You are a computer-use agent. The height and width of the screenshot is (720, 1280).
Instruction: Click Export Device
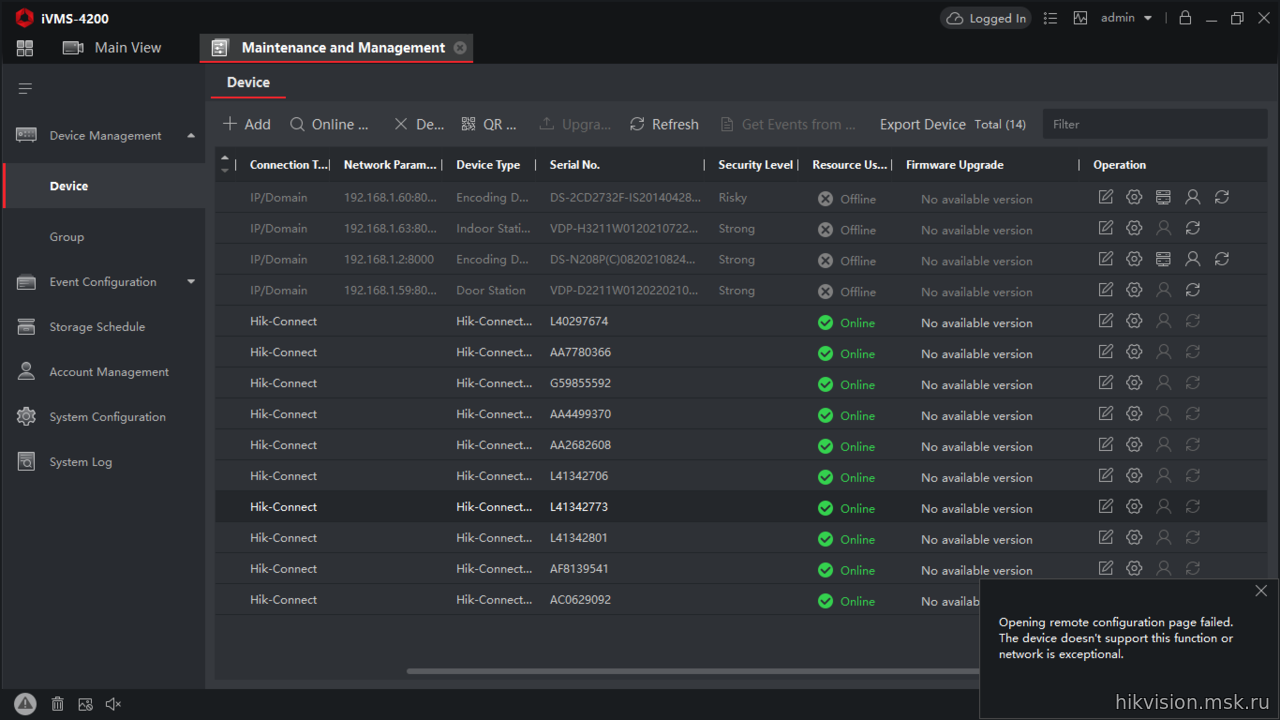923,125
